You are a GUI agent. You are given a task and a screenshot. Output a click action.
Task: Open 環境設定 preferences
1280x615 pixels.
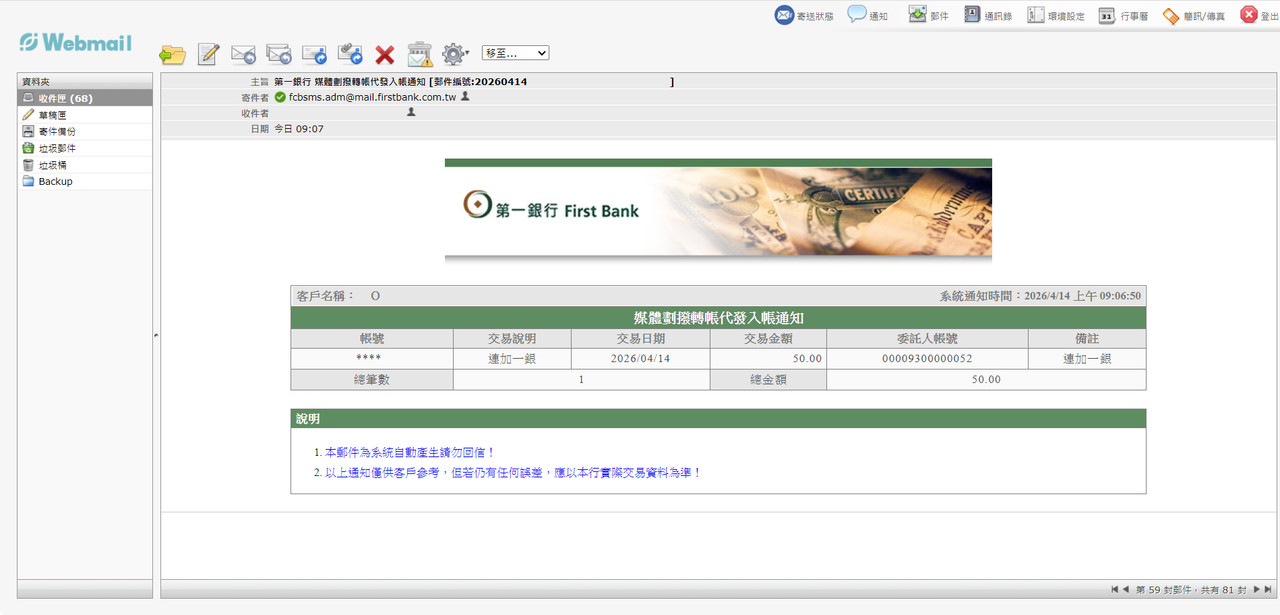click(1056, 15)
